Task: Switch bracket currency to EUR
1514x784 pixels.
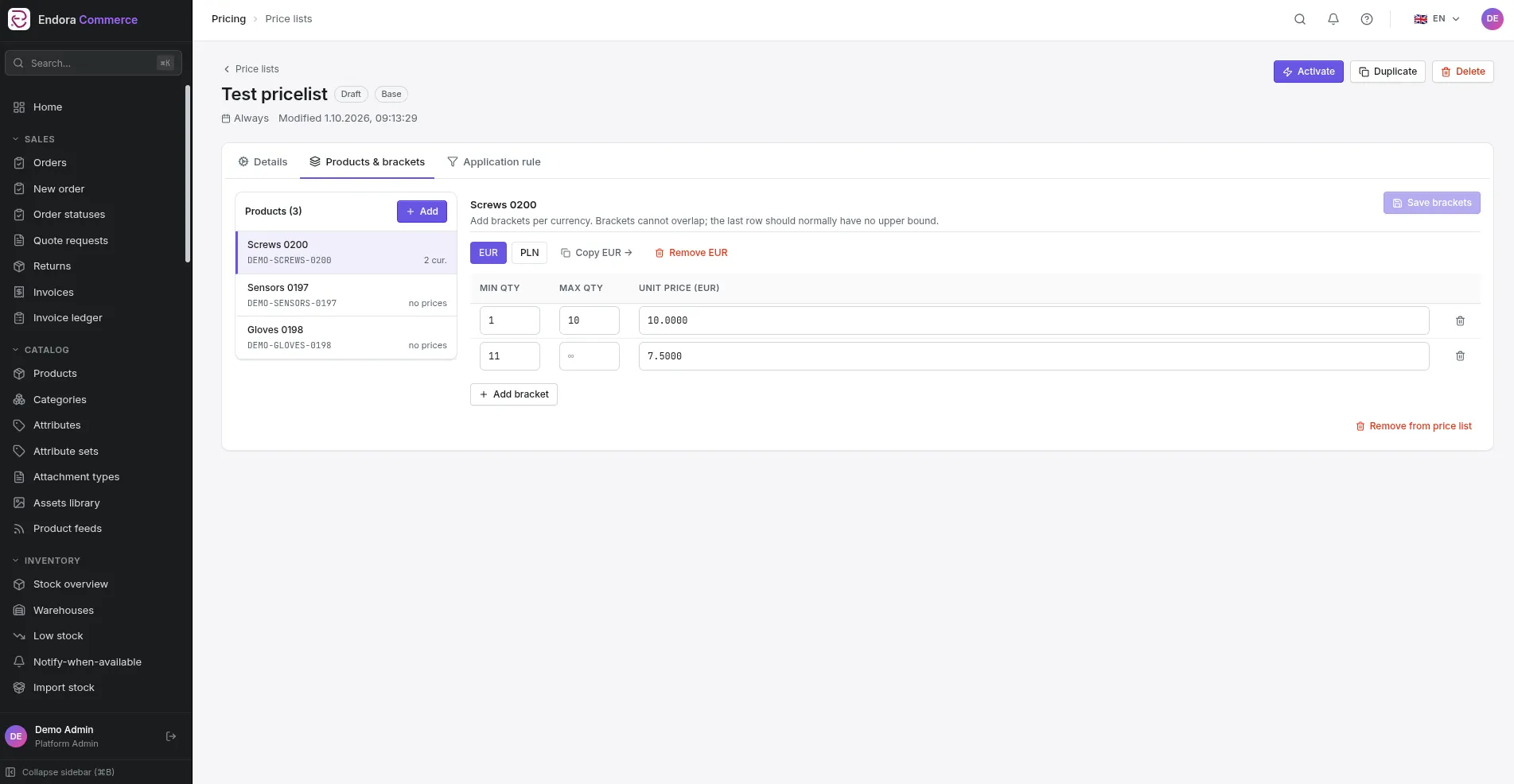Action: (488, 253)
